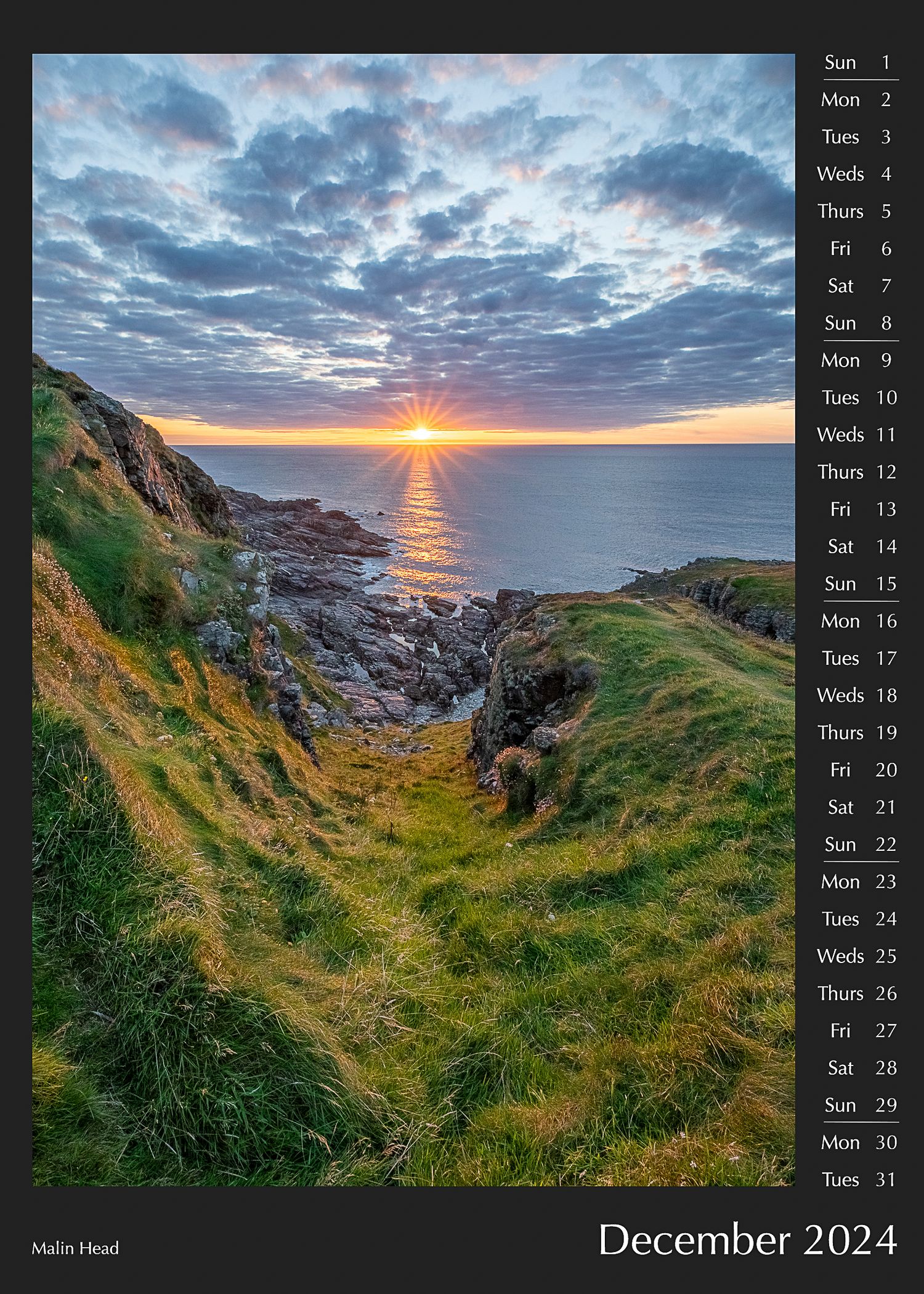Click the 'Malin Head' caption

pos(75,1248)
